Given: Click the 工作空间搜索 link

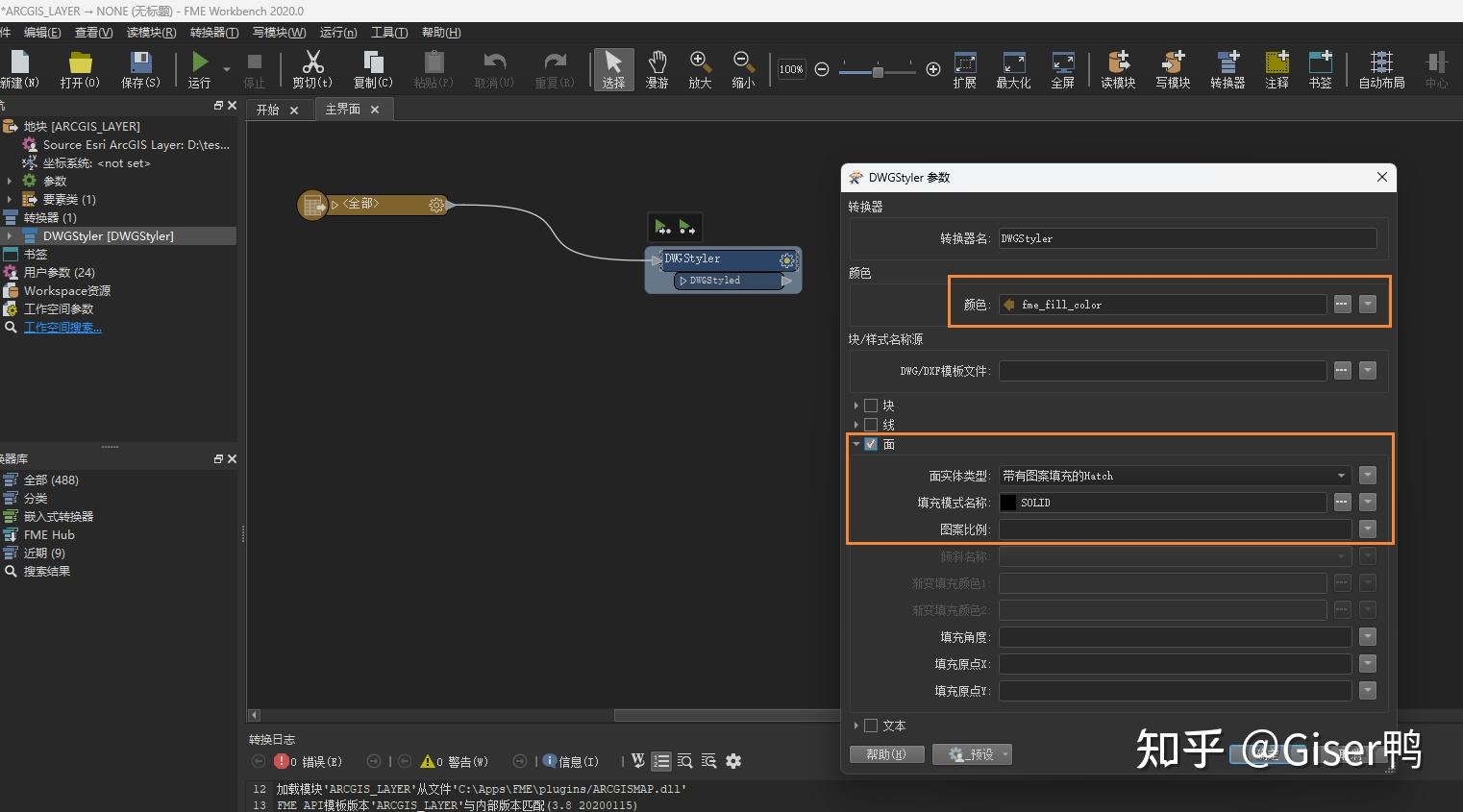Looking at the screenshot, I should (62, 328).
